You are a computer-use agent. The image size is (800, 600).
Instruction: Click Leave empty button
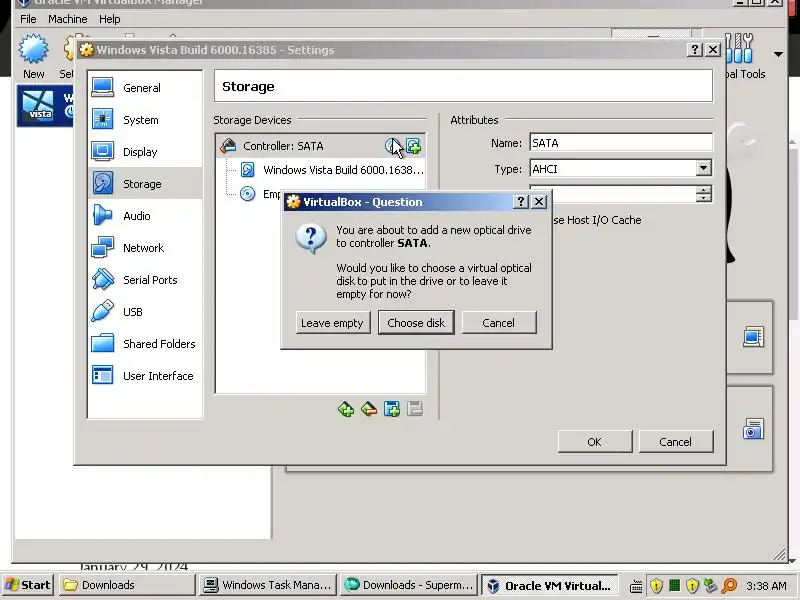[x=332, y=323]
